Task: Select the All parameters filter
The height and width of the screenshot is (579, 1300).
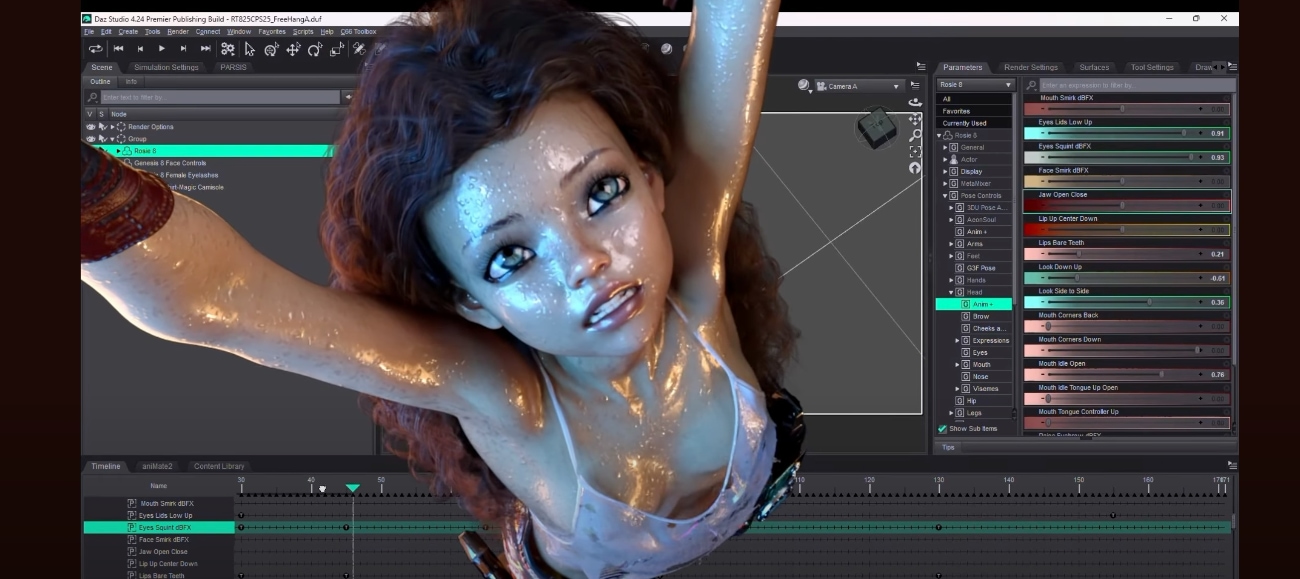Action: click(975, 99)
